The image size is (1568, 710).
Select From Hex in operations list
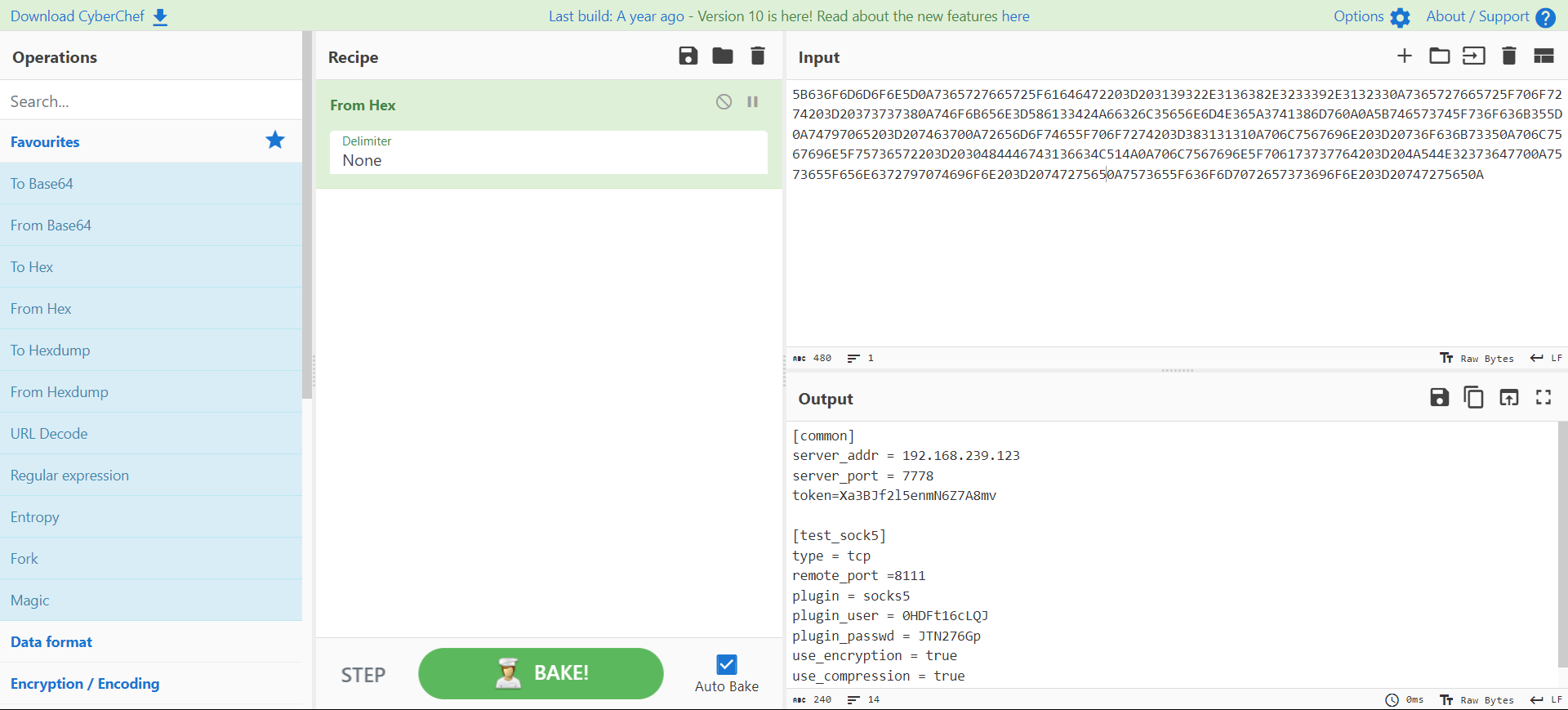click(151, 309)
